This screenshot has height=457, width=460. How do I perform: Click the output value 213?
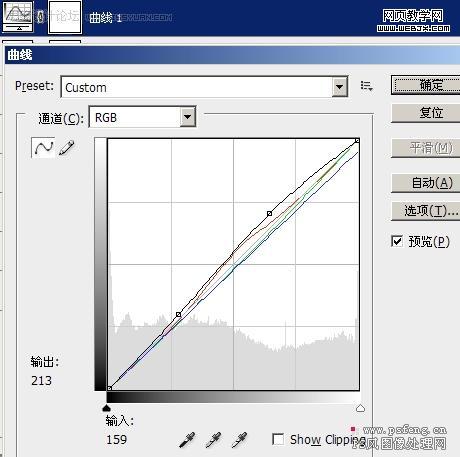[x=41, y=381]
